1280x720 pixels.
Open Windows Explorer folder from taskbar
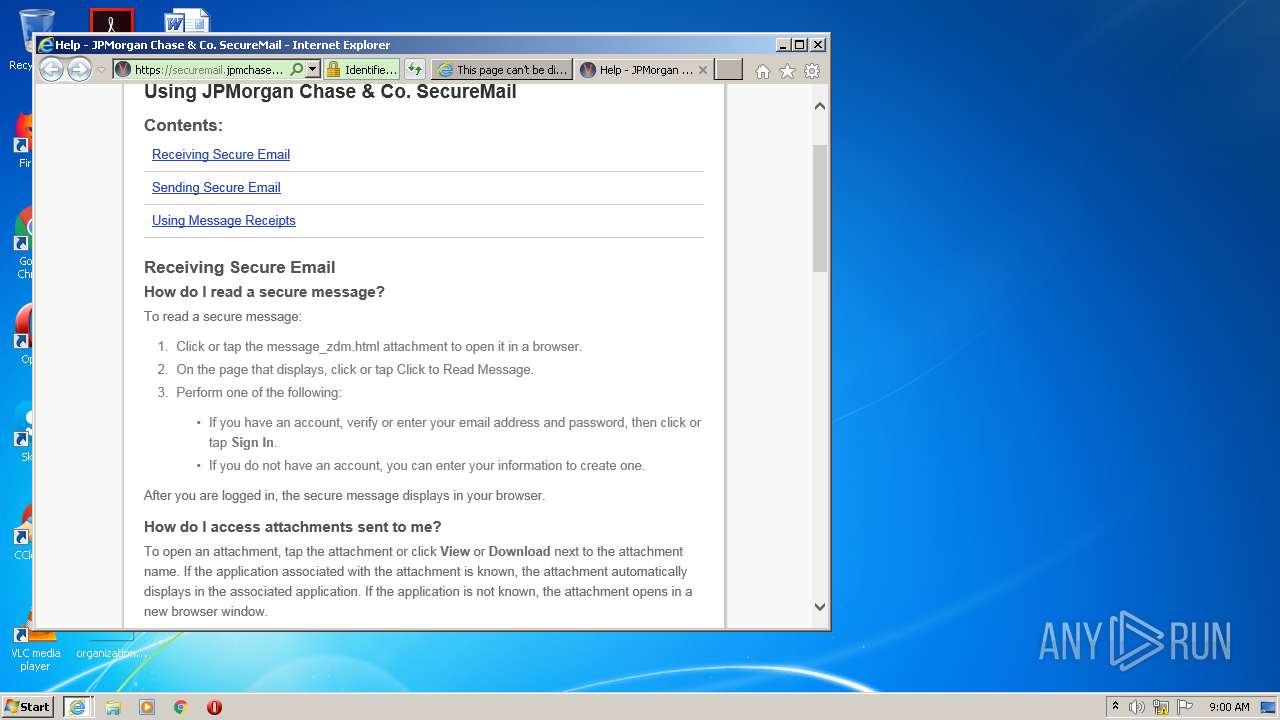(113, 707)
